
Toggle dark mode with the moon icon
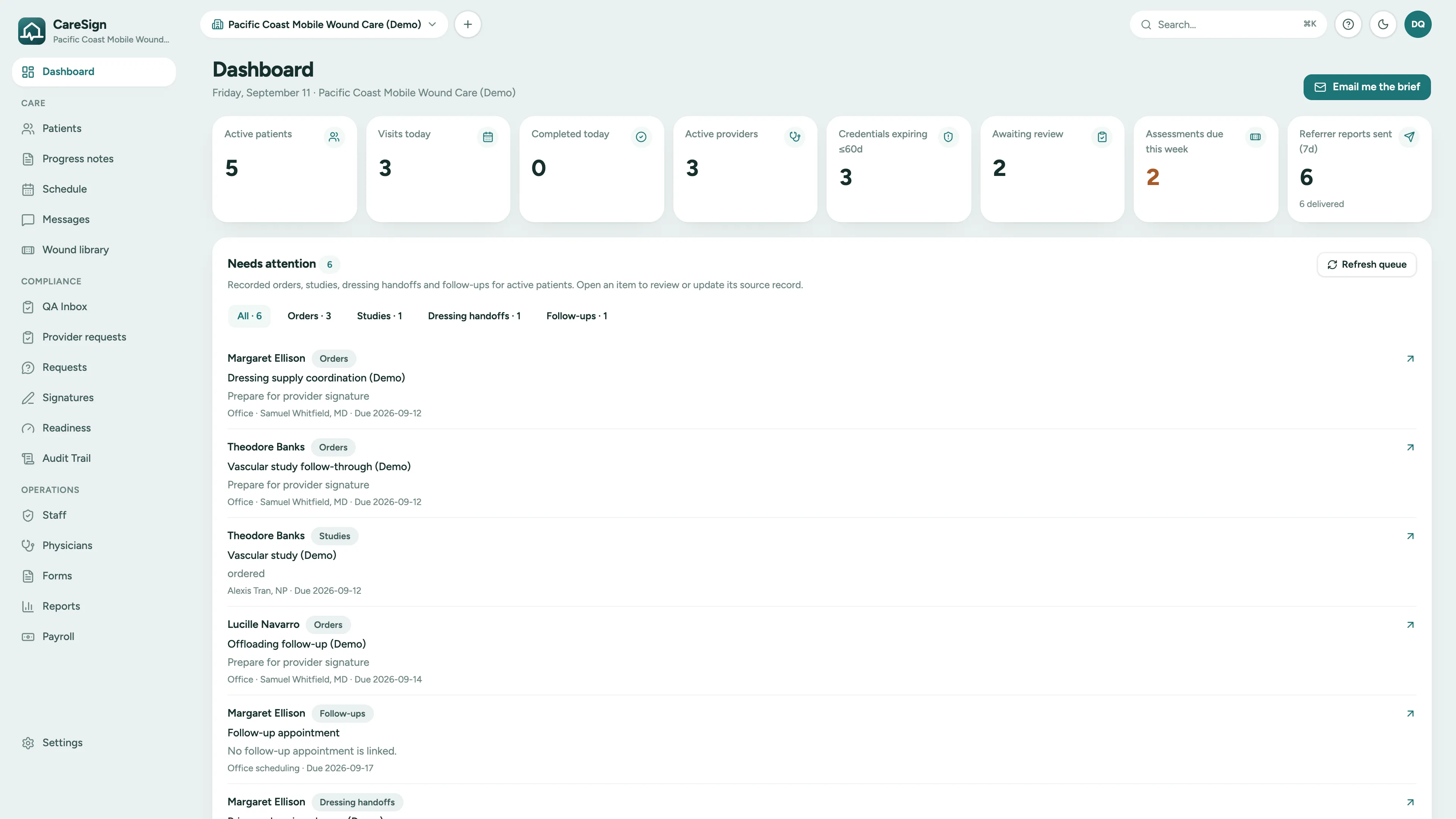click(x=1383, y=24)
